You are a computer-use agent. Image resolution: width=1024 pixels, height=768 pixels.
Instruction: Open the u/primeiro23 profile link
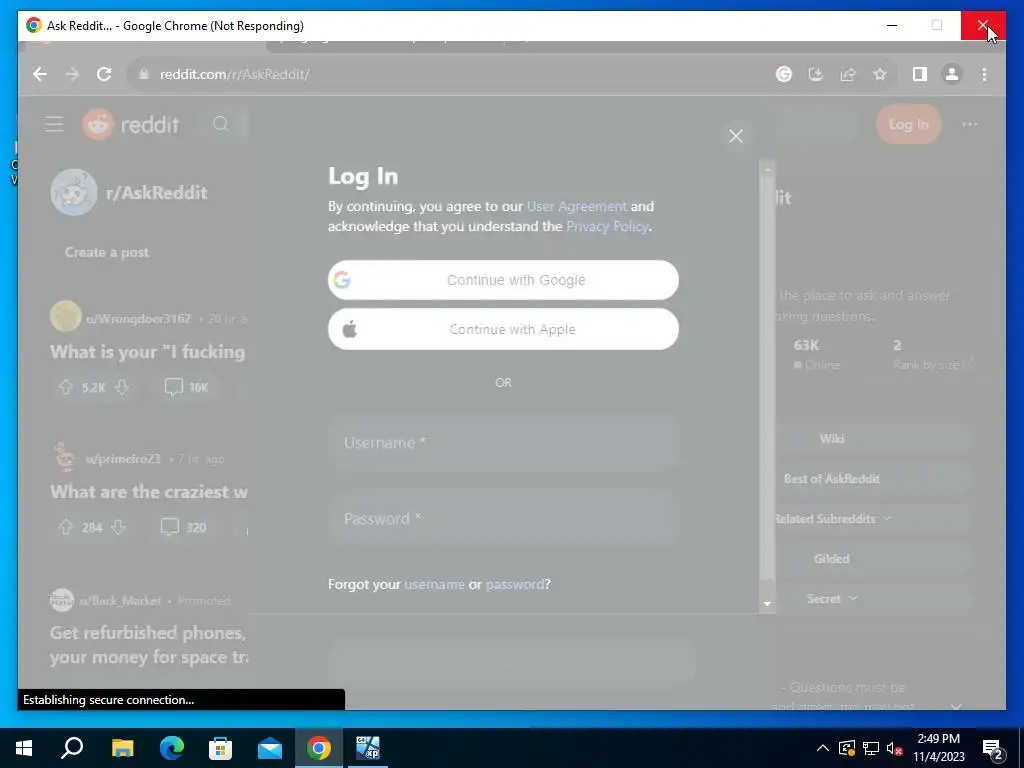[123, 459]
